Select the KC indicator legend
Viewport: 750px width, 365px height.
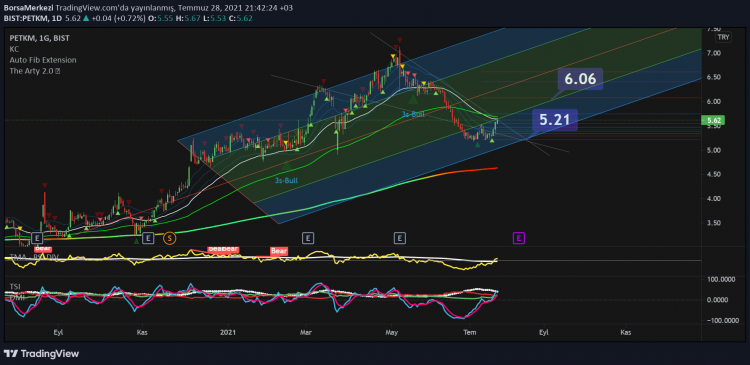tap(13, 49)
